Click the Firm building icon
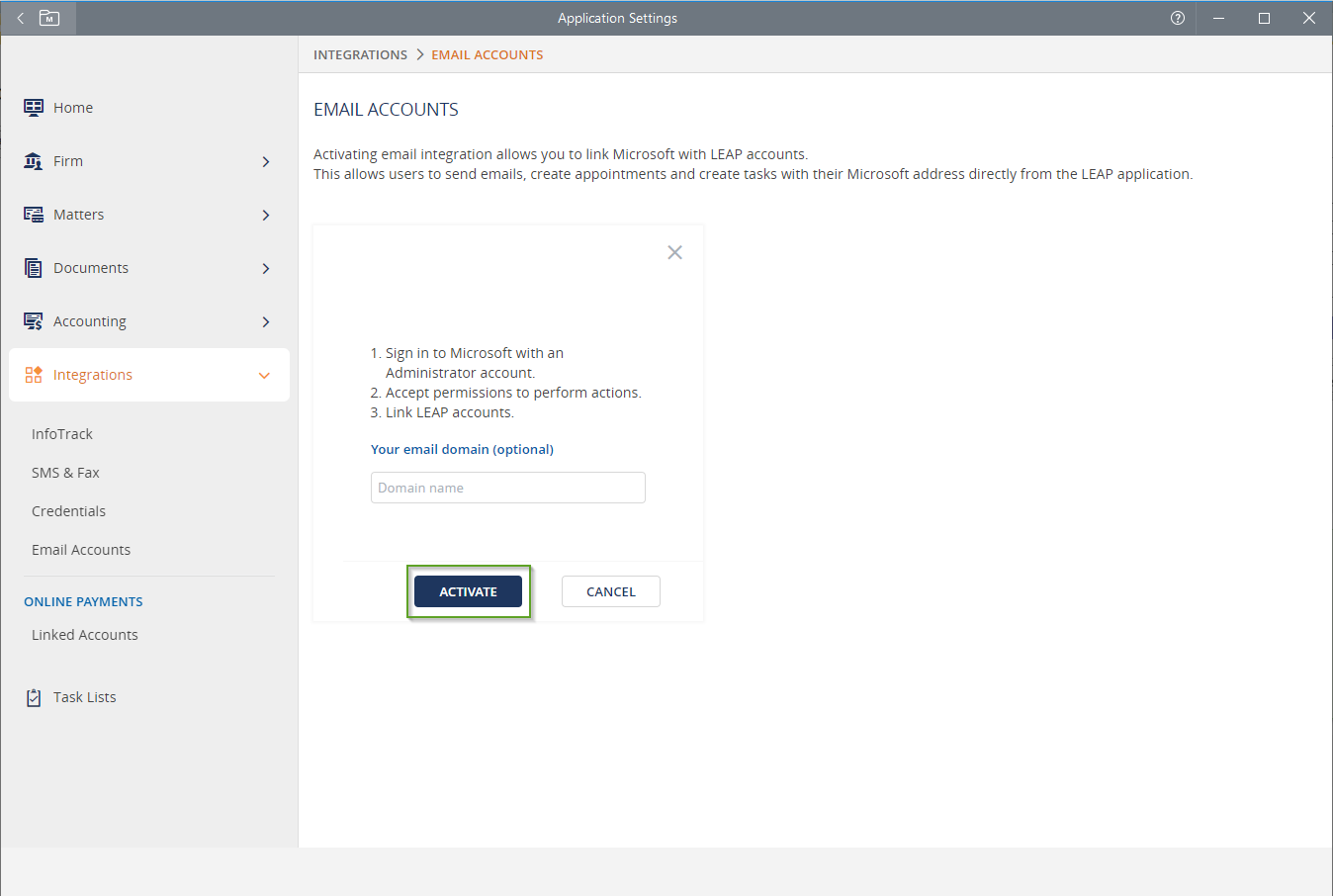1333x896 pixels. click(x=34, y=160)
